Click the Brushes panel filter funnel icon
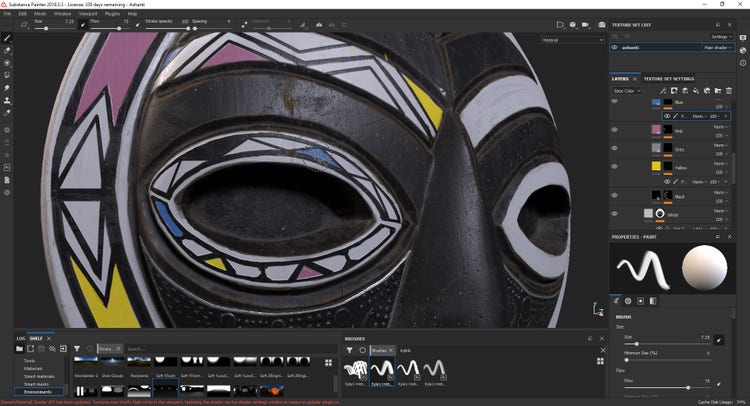The height and width of the screenshot is (406, 750). point(350,350)
